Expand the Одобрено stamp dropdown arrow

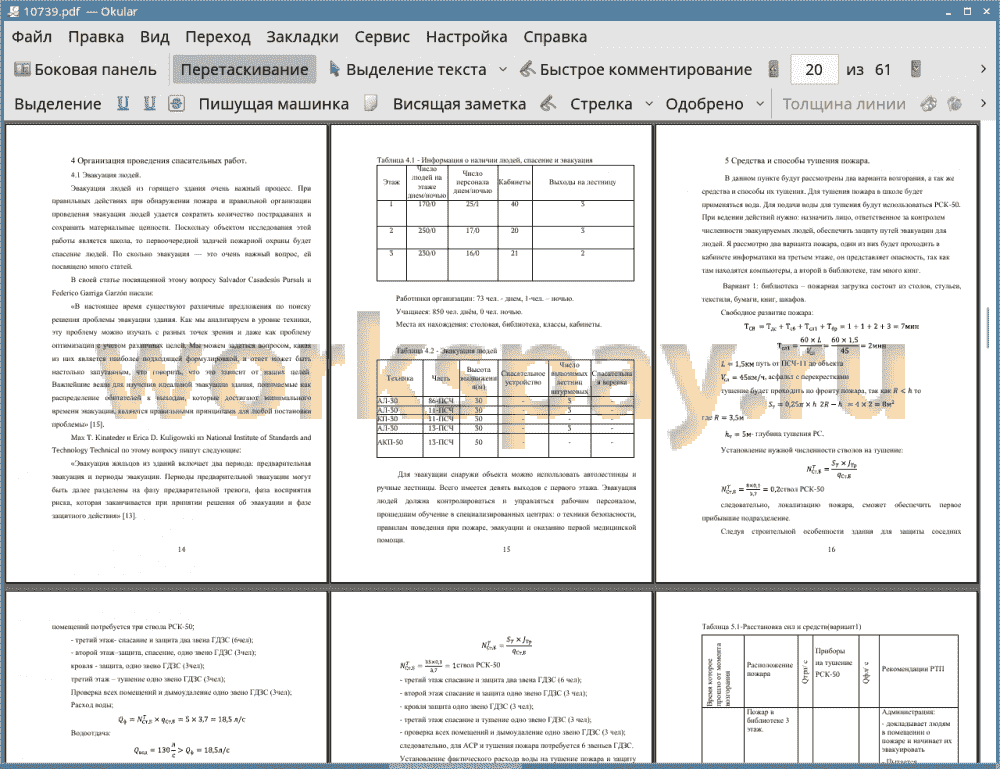pos(760,103)
